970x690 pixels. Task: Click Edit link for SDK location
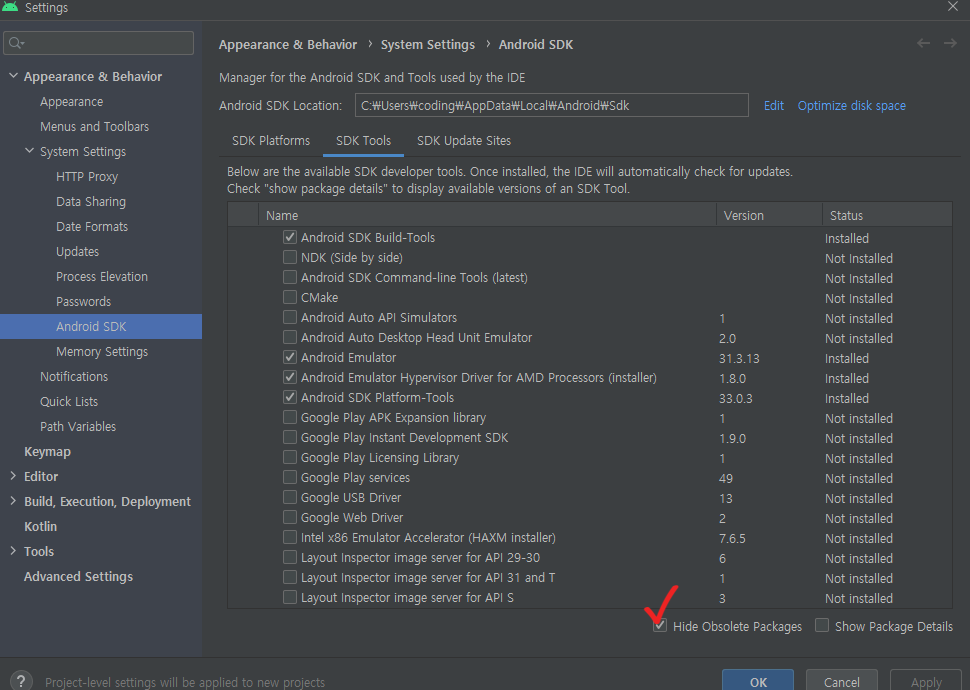click(x=773, y=105)
